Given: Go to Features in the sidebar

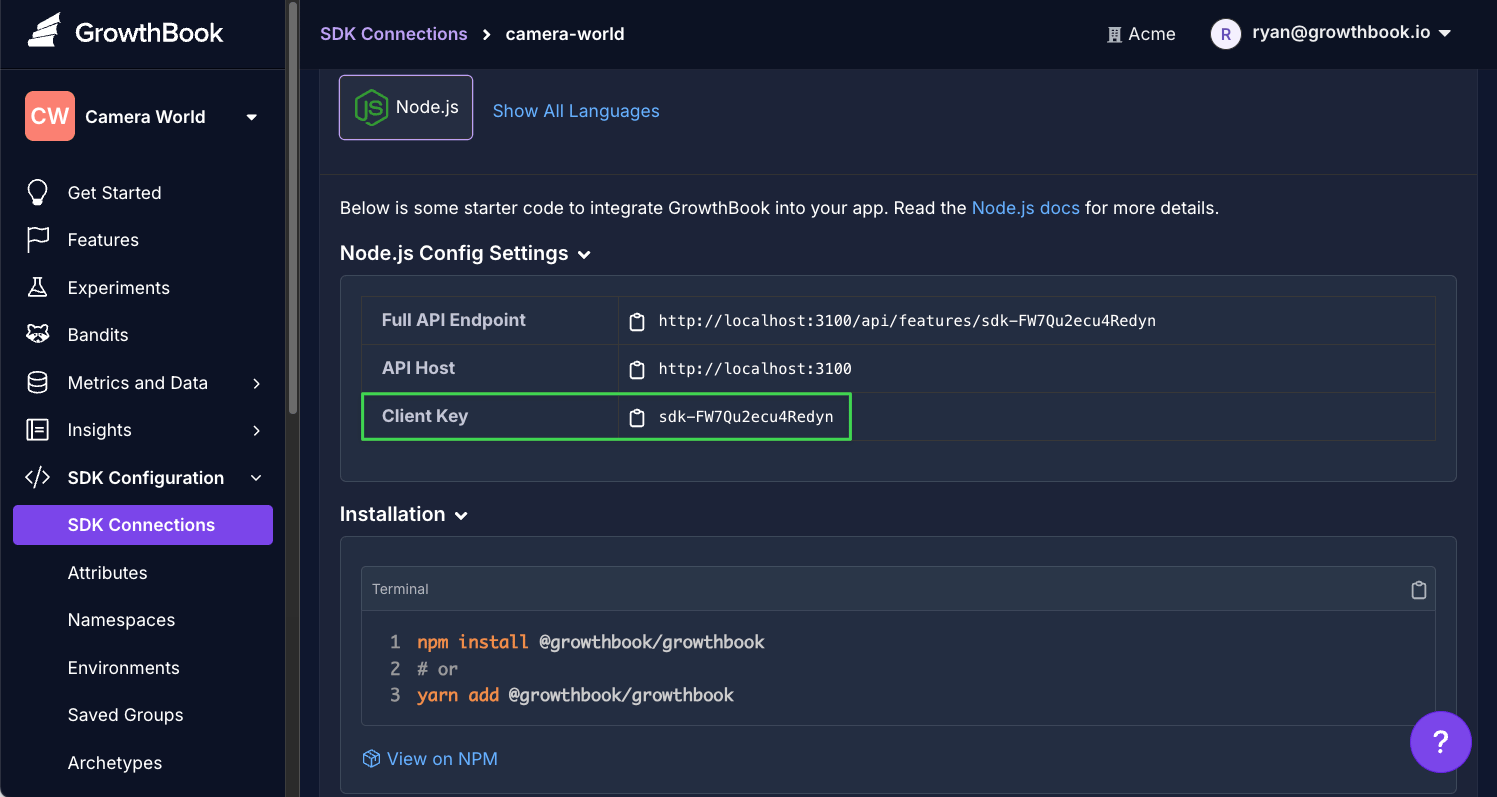Looking at the screenshot, I should pos(103,240).
